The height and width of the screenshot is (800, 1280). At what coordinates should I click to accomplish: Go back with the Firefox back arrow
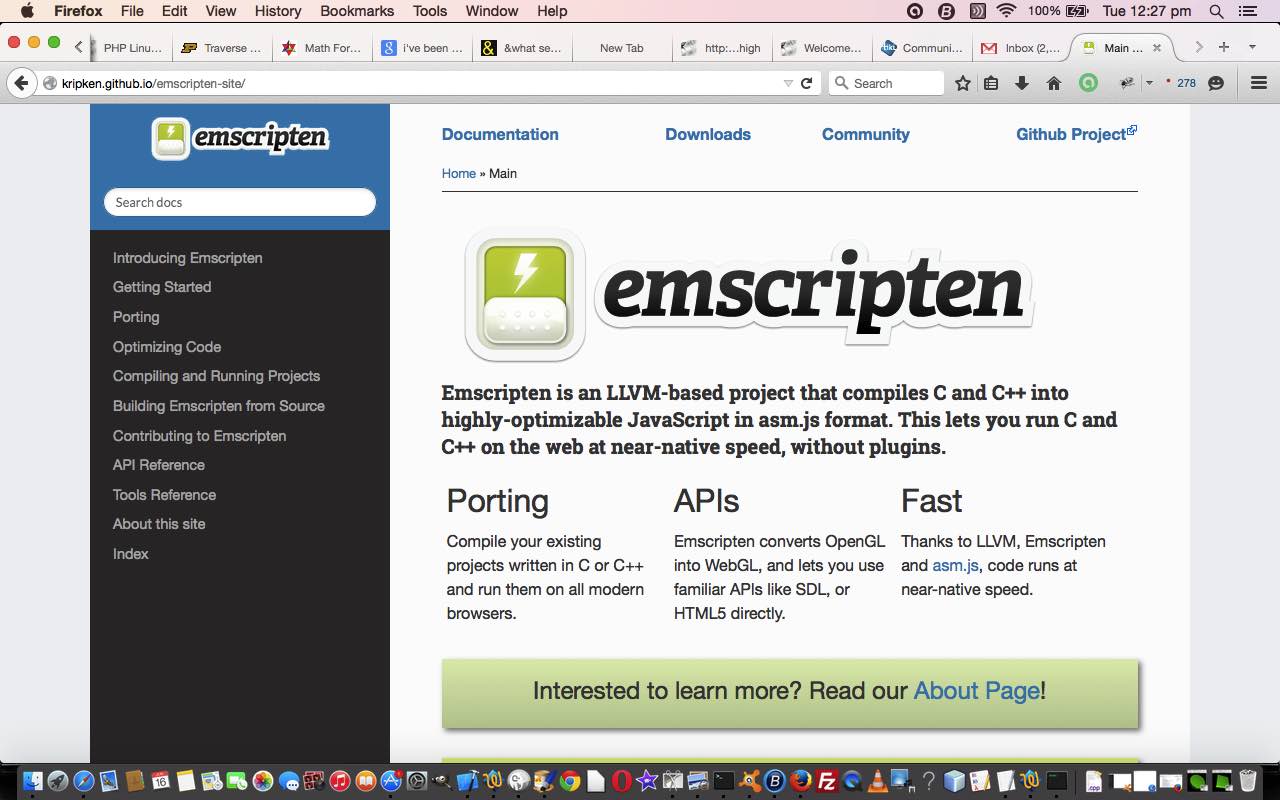tap(21, 83)
